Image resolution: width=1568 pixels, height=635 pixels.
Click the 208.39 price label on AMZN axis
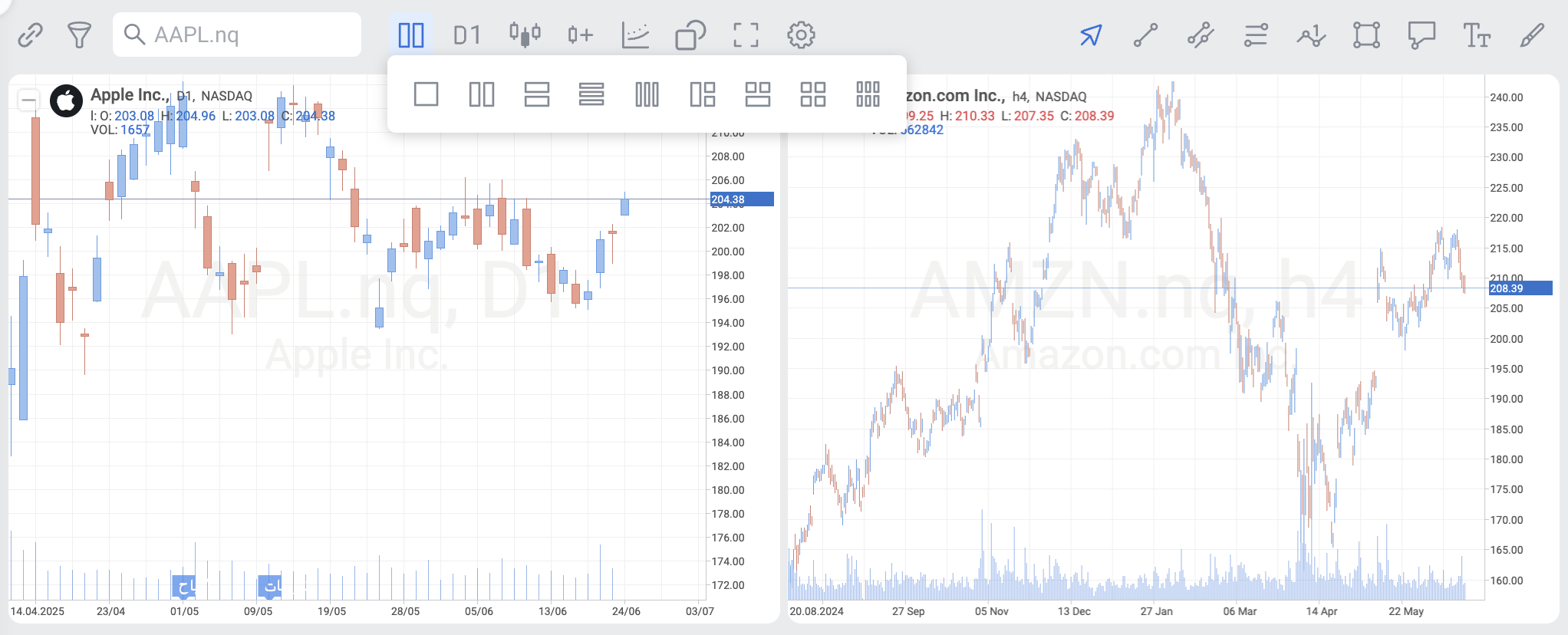point(1520,288)
